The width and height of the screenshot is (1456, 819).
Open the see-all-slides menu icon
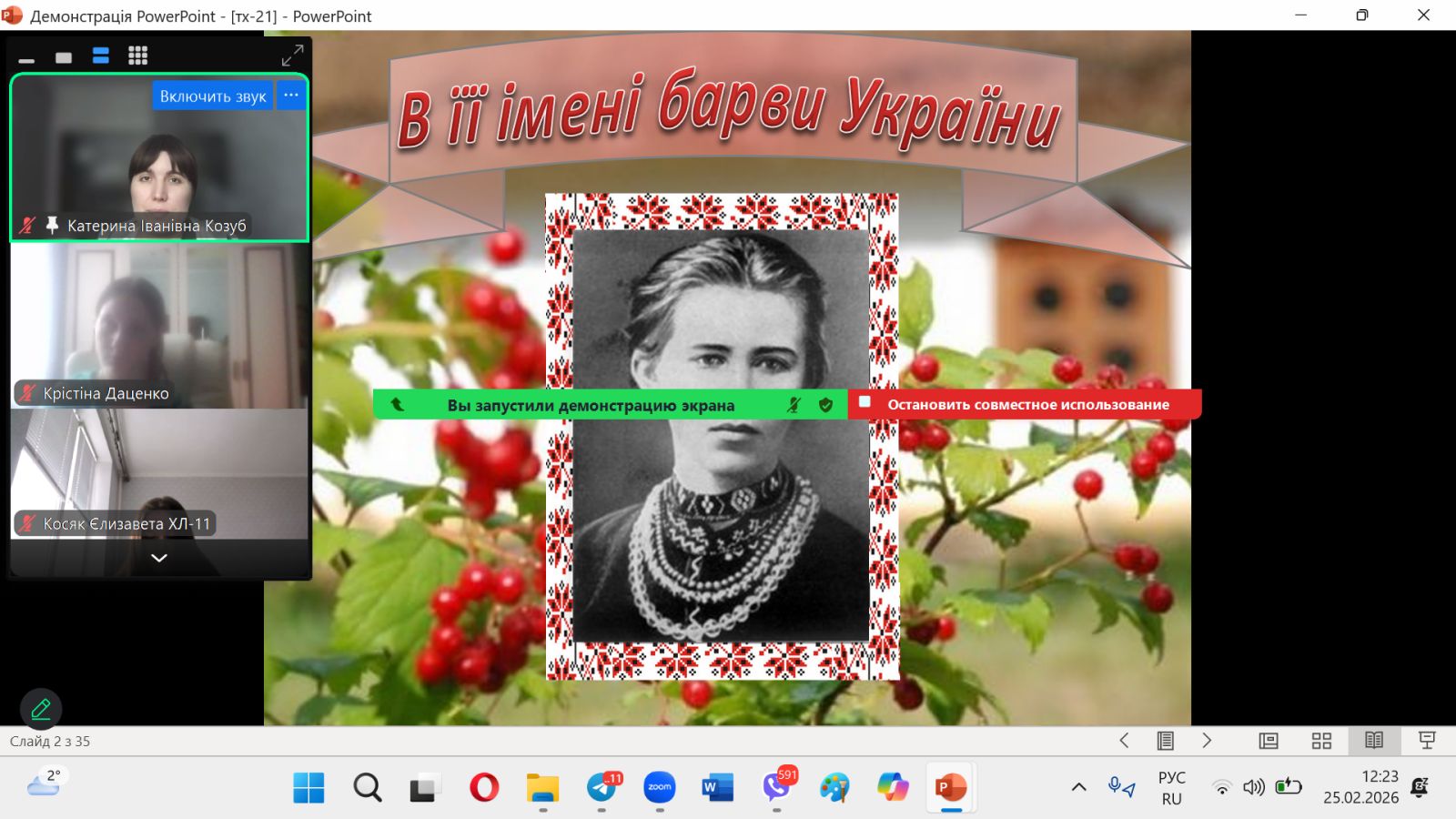point(1165,741)
